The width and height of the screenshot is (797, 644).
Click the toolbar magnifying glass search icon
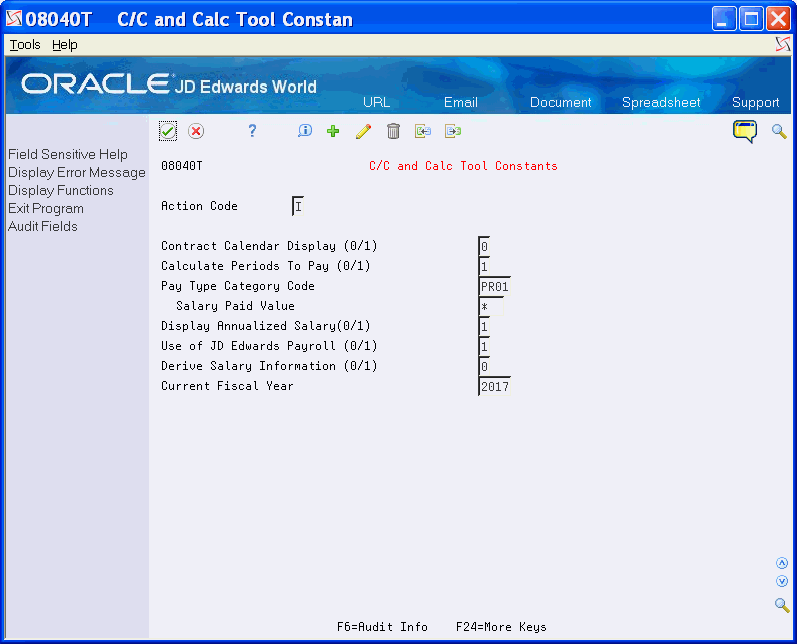tap(779, 131)
